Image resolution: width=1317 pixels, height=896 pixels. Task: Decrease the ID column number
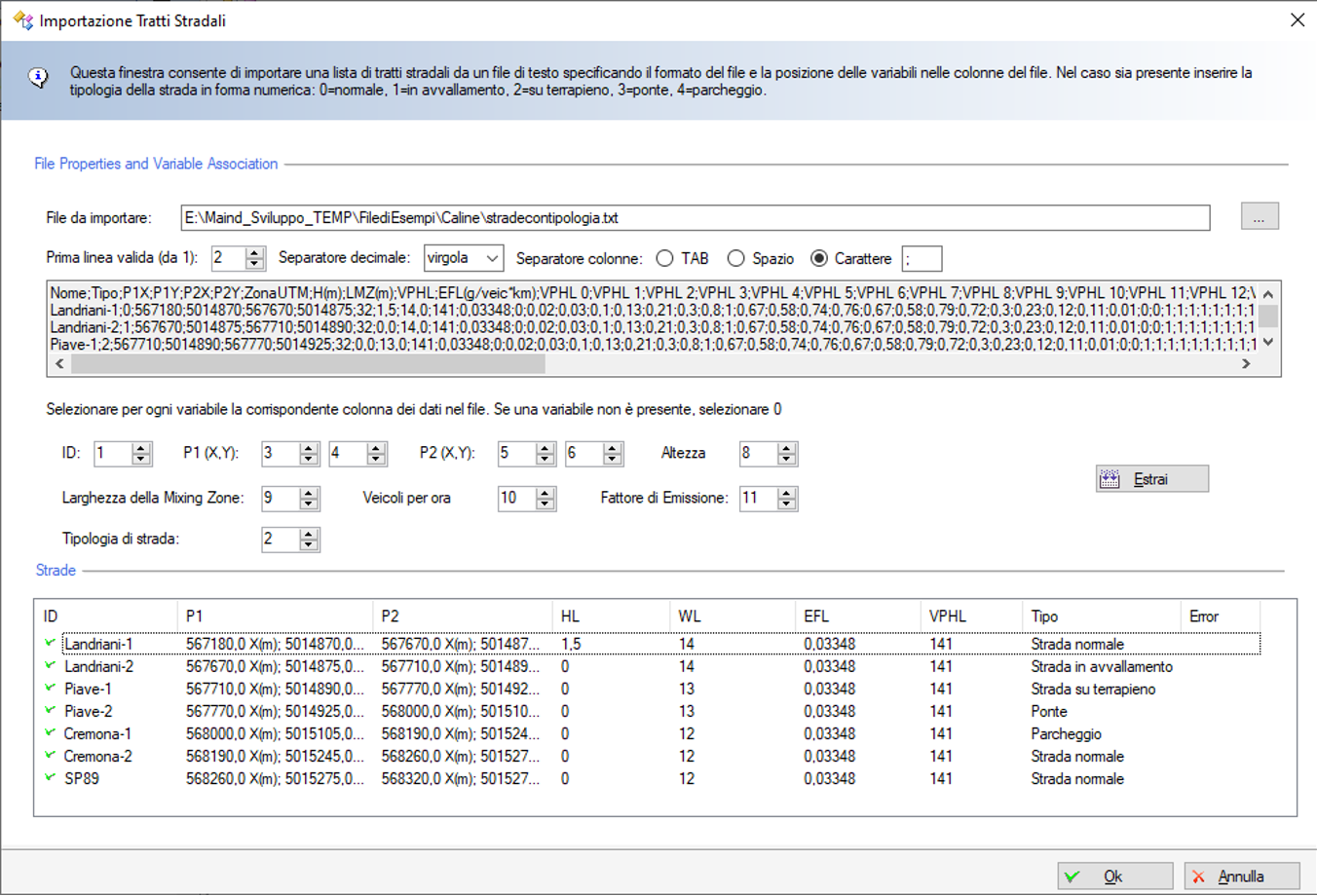pyautogui.click(x=141, y=459)
